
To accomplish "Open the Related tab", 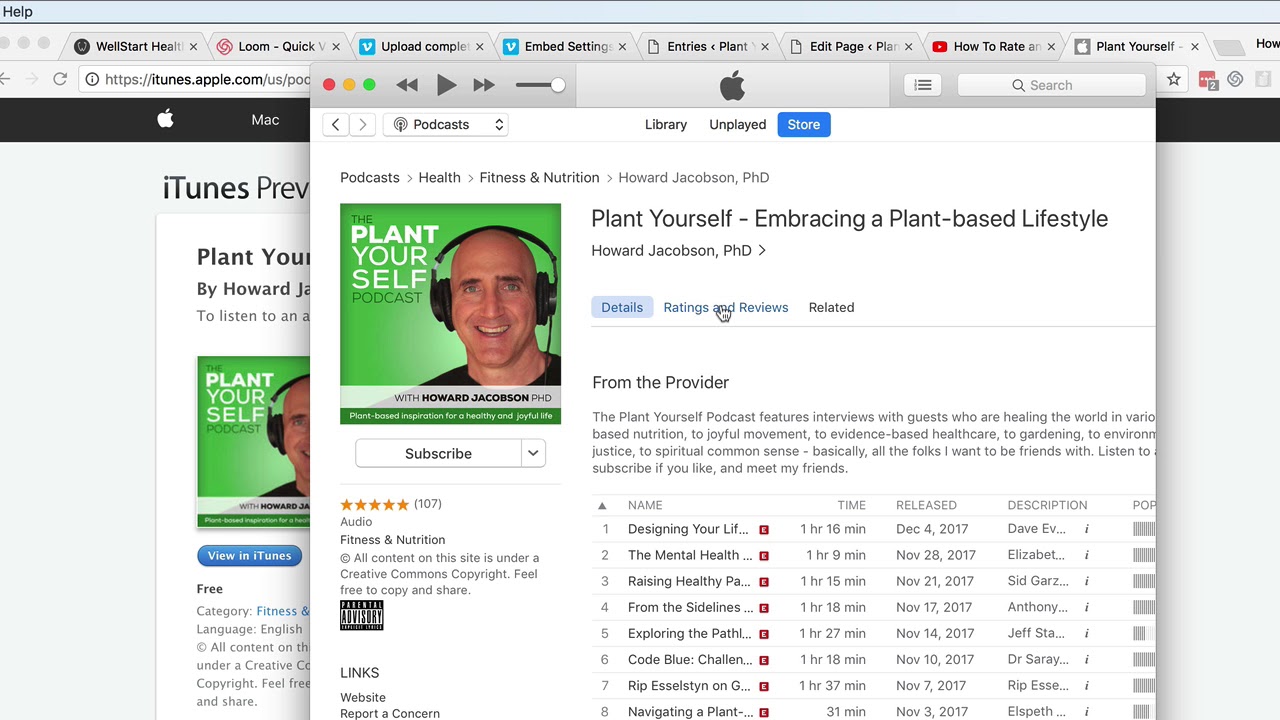I will [831, 307].
